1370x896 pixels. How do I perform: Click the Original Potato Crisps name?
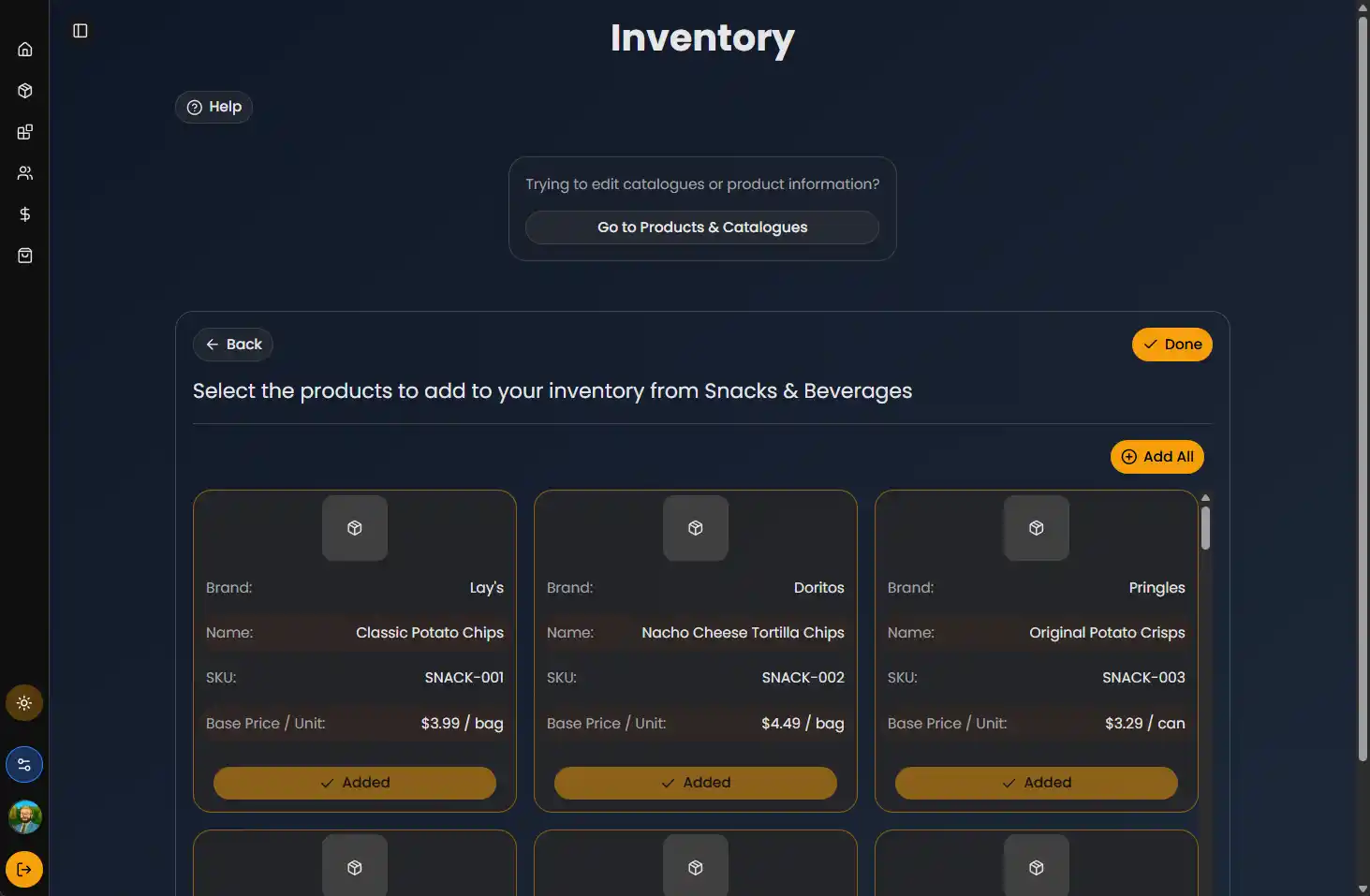(1107, 633)
